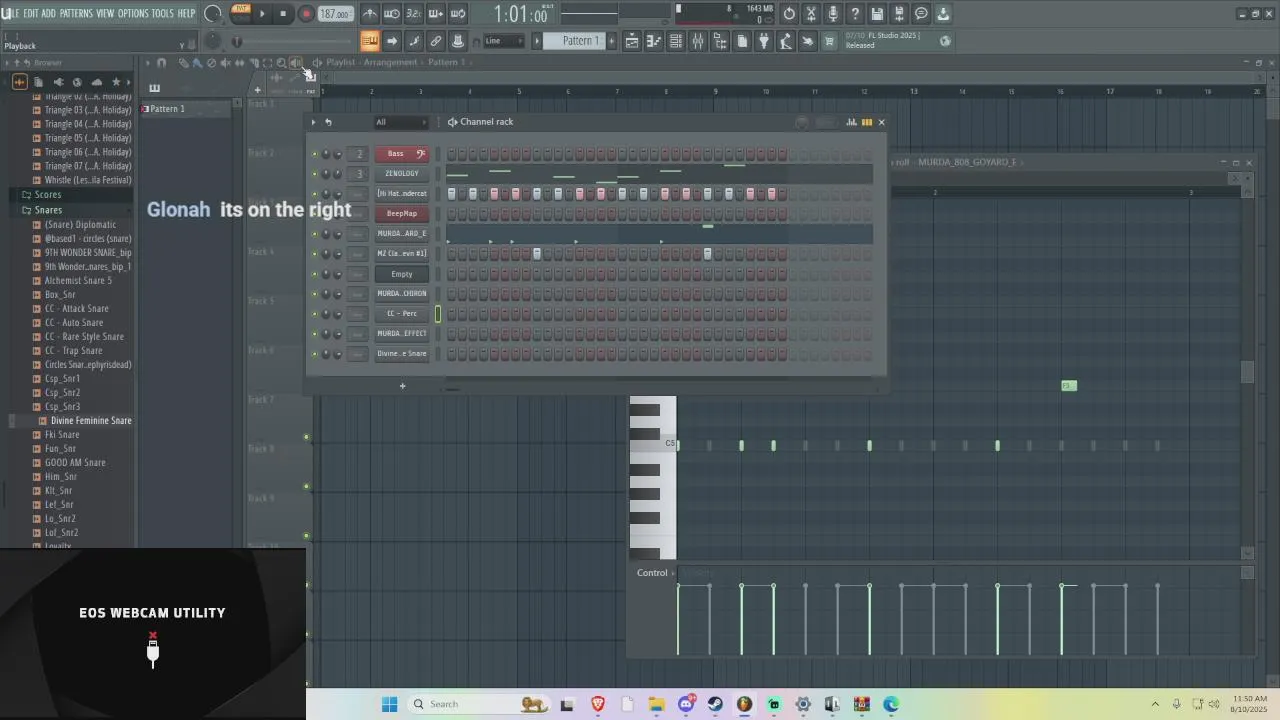Screen dimensions: 1280x720
Task: Click the MURDA..CHORON channel button
Action: [402, 294]
